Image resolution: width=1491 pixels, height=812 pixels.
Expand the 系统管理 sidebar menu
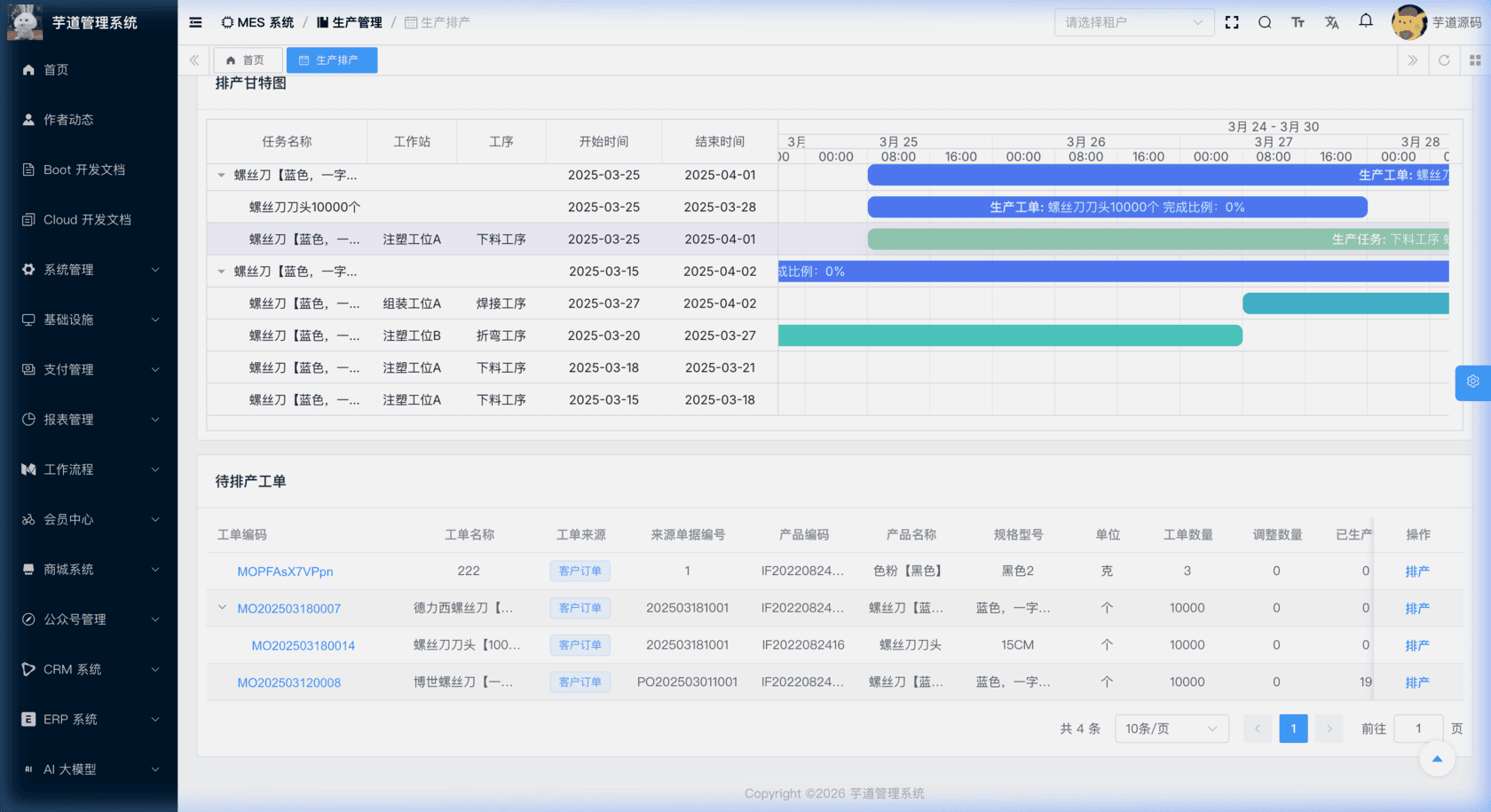(89, 270)
